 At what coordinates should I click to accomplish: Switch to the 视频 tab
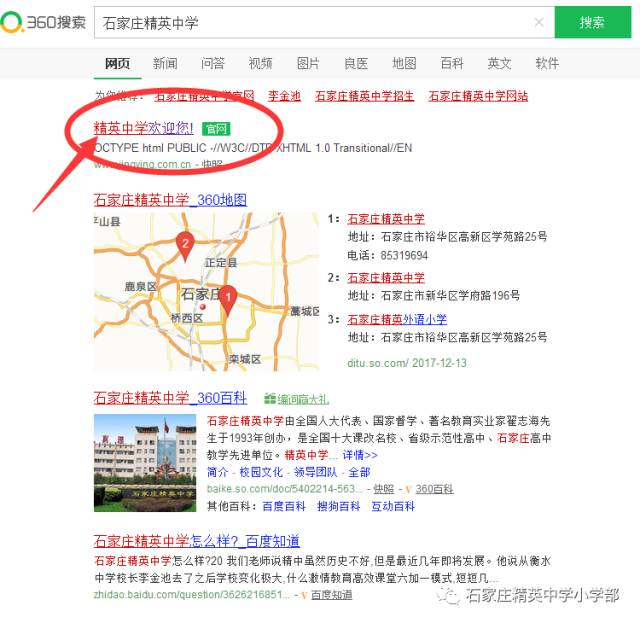260,63
